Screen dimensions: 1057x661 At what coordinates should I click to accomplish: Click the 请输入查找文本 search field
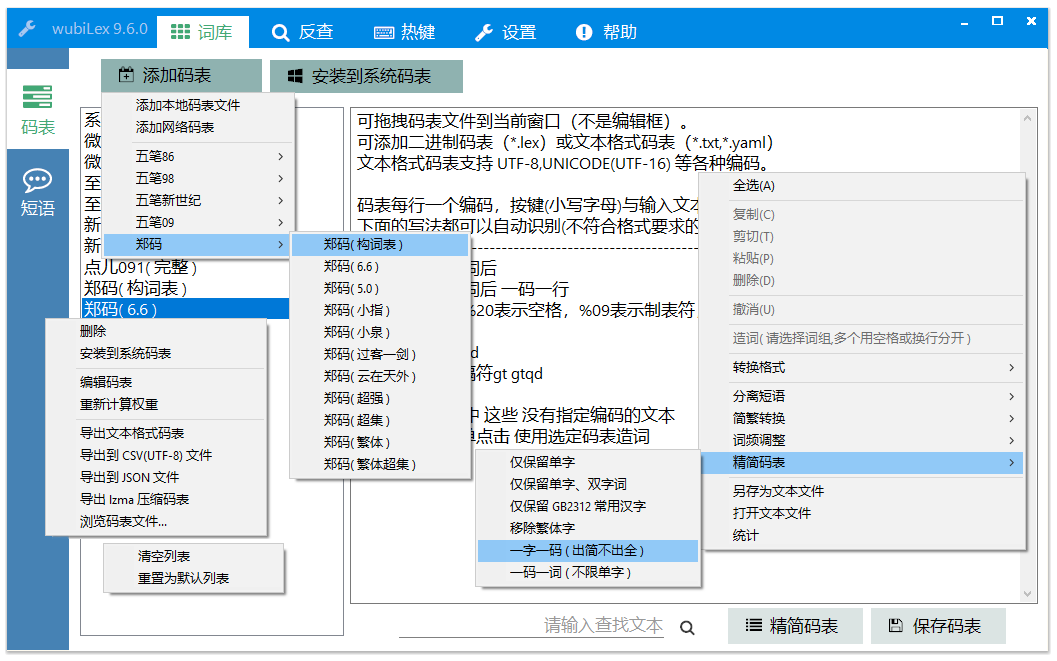coord(533,625)
